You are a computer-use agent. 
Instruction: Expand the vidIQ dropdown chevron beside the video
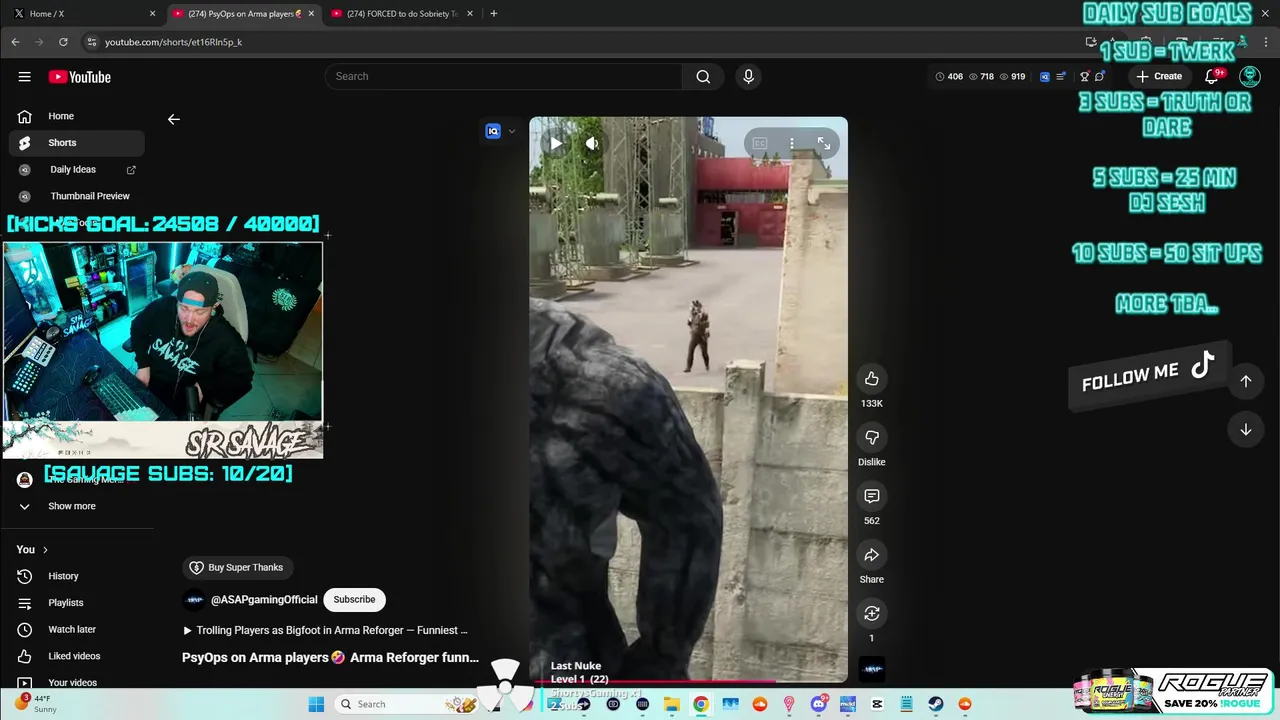point(512,131)
